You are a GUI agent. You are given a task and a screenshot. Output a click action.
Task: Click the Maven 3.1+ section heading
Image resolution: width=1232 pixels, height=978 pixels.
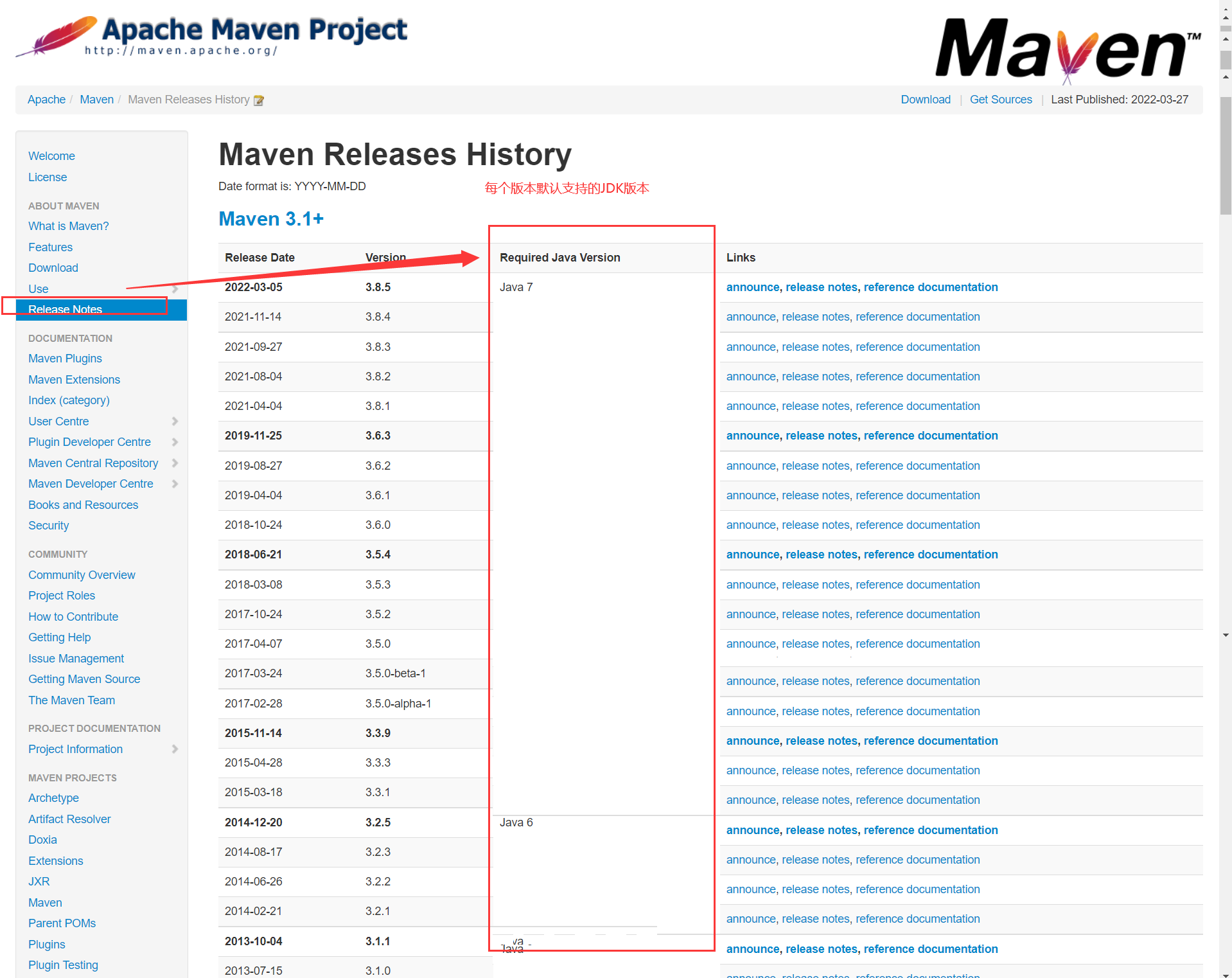click(271, 219)
